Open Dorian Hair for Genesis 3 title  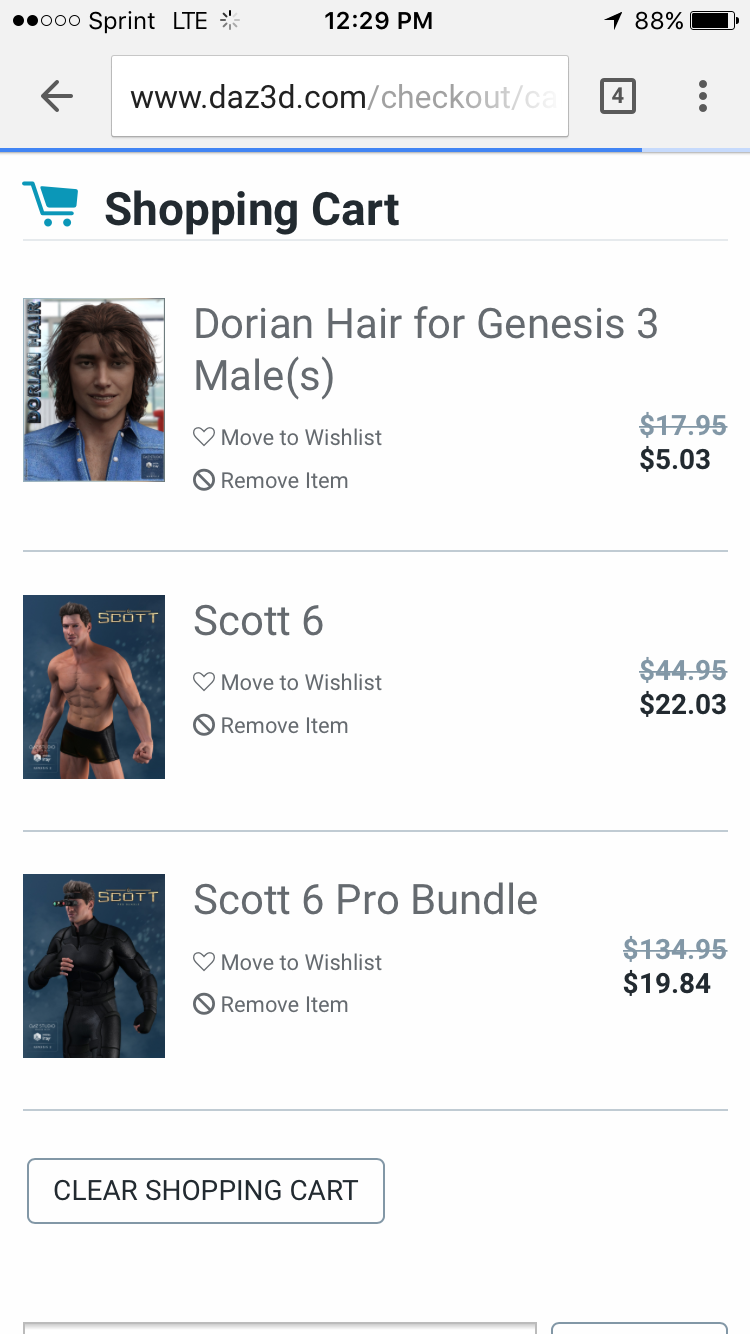pyautogui.click(x=425, y=349)
